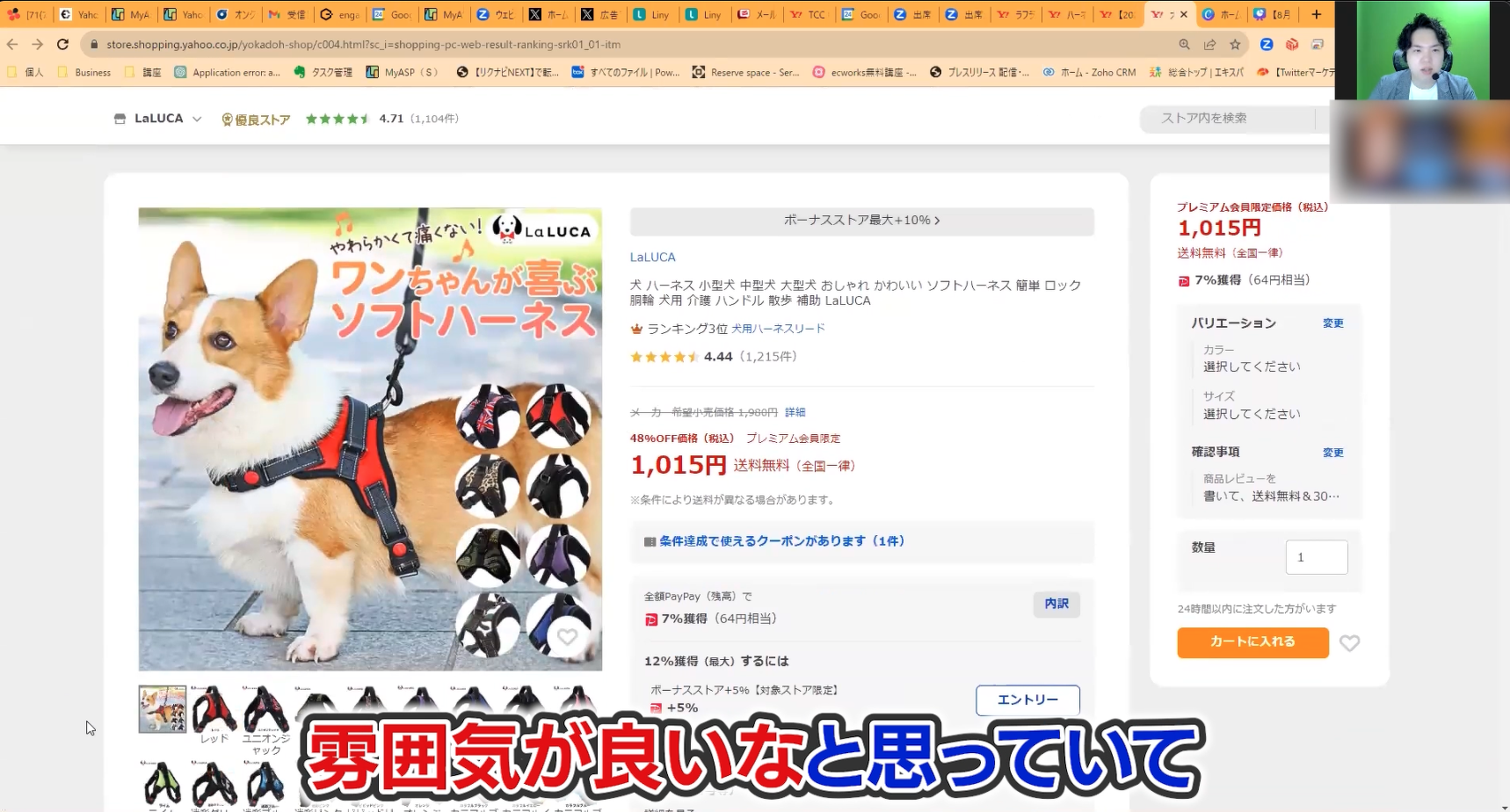
Task: Open the address bar zoom/magnifier icon
Action: [x=1185, y=44]
